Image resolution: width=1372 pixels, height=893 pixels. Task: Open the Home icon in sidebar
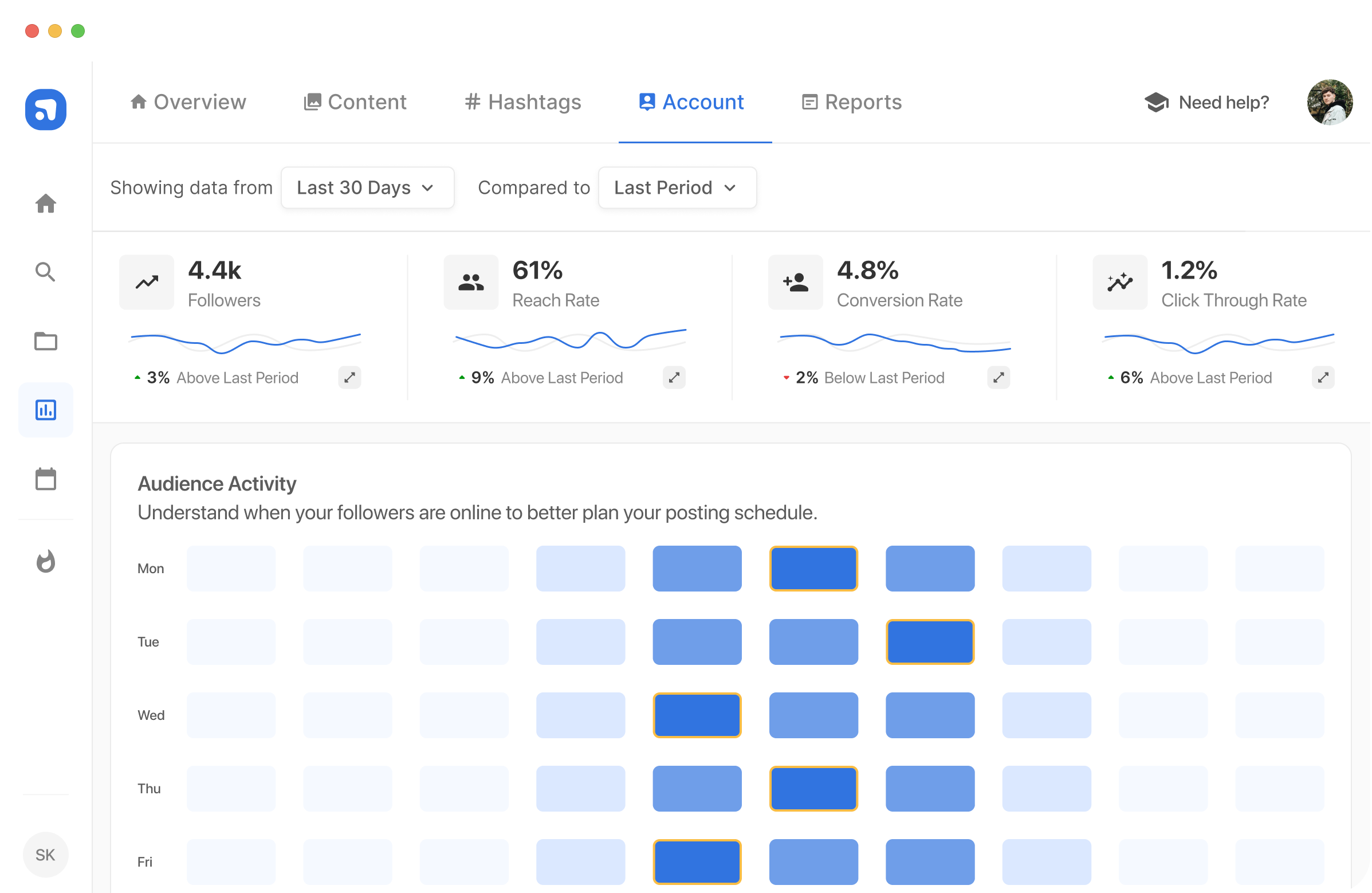(x=45, y=203)
